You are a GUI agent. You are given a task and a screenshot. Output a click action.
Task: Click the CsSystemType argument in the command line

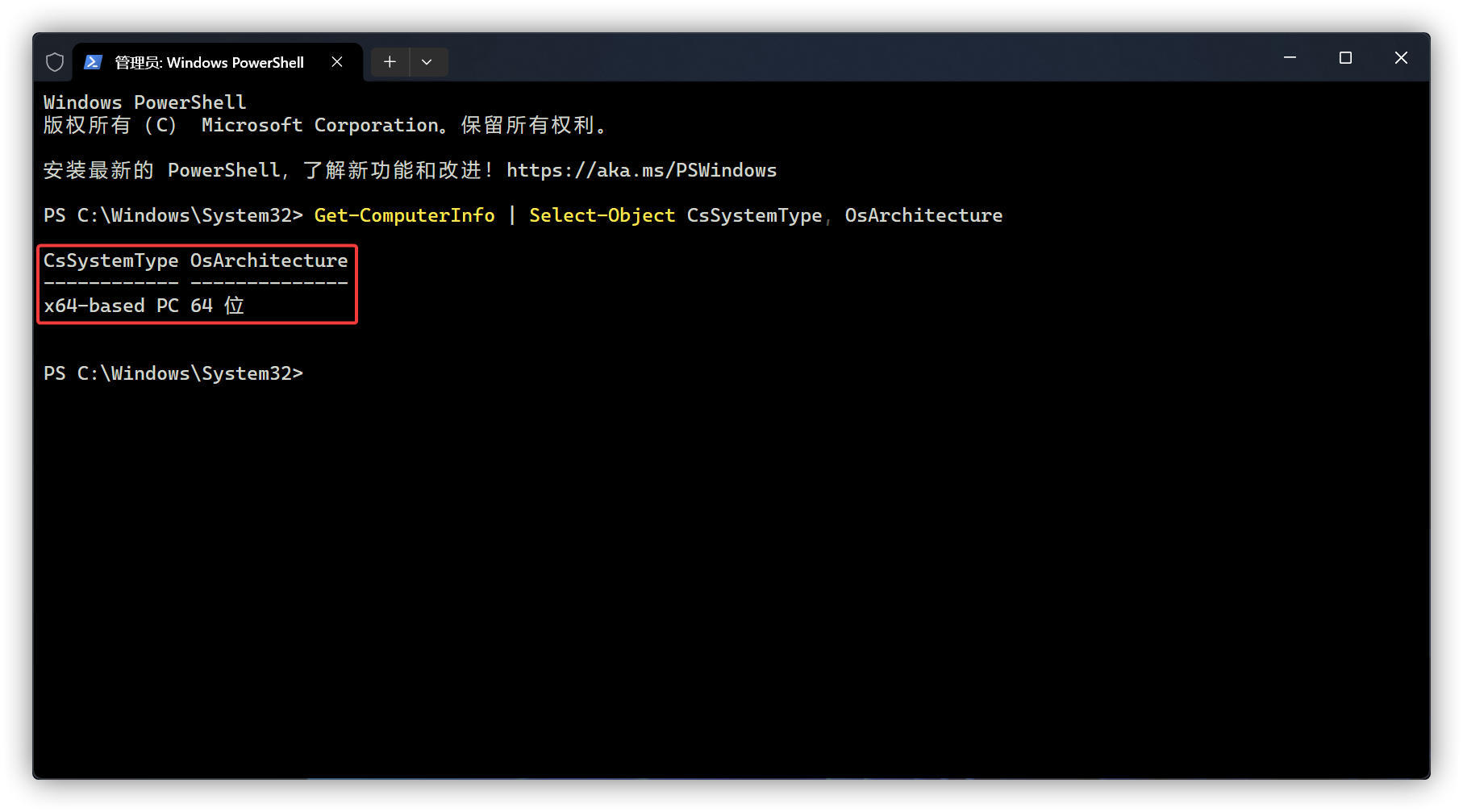coord(754,215)
